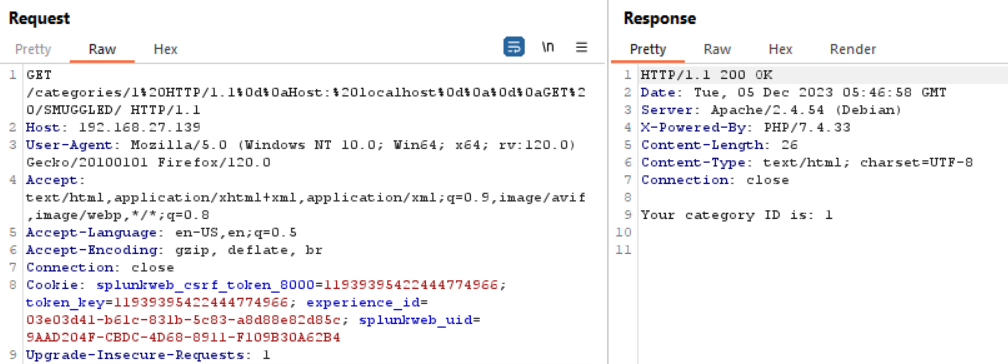Click the User-Agent header line
Image resolution: width=1008 pixels, height=364 pixels.
click(x=300, y=145)
